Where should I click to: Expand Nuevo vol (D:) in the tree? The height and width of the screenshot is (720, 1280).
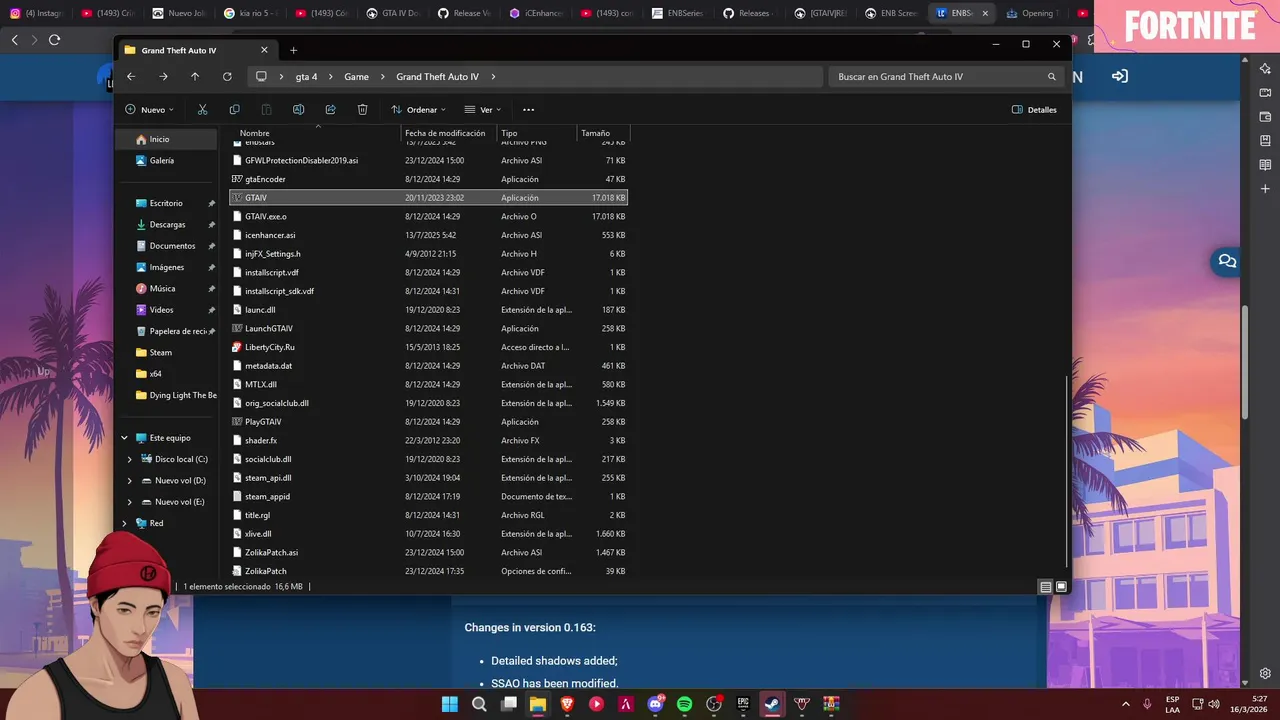[x=129, y=481]
